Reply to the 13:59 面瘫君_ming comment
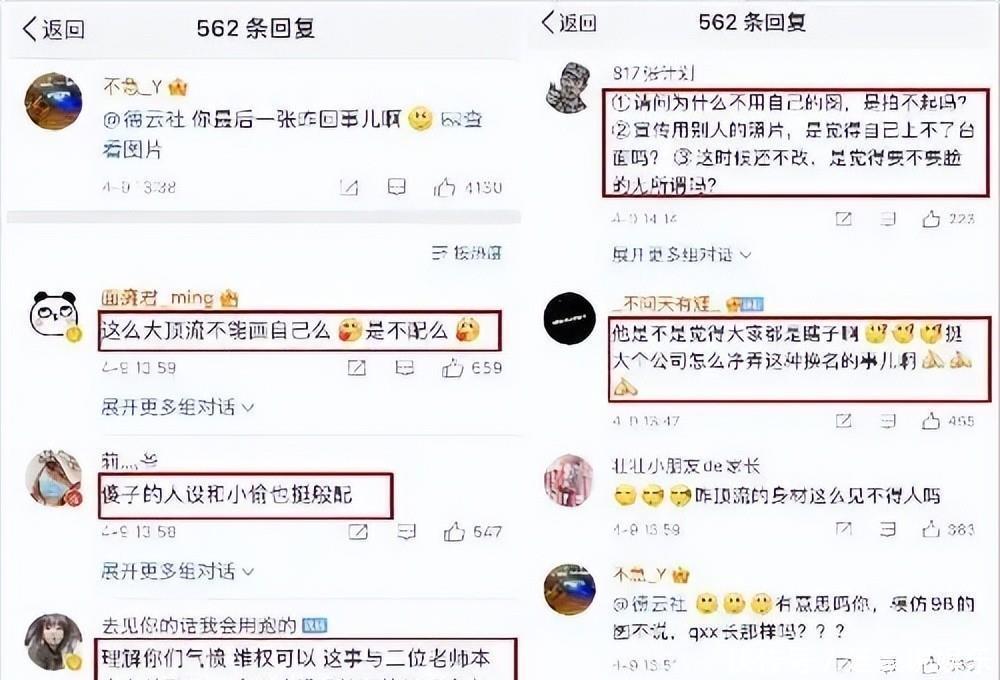This screenshot has width=1000, height=680. pyautogui.click(x=404, y=368)
